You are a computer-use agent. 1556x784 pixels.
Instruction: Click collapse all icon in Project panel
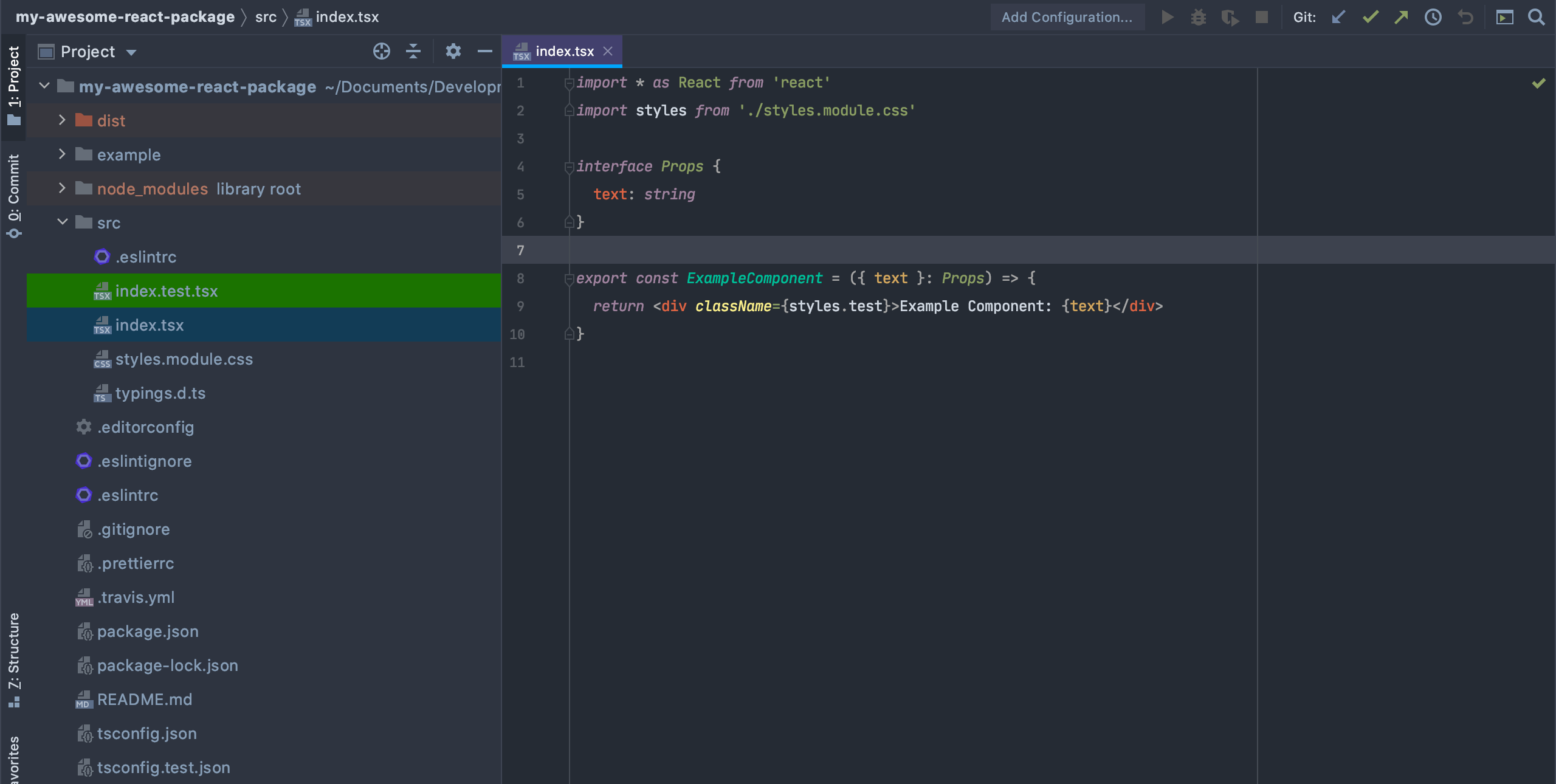tap(413, 52)
